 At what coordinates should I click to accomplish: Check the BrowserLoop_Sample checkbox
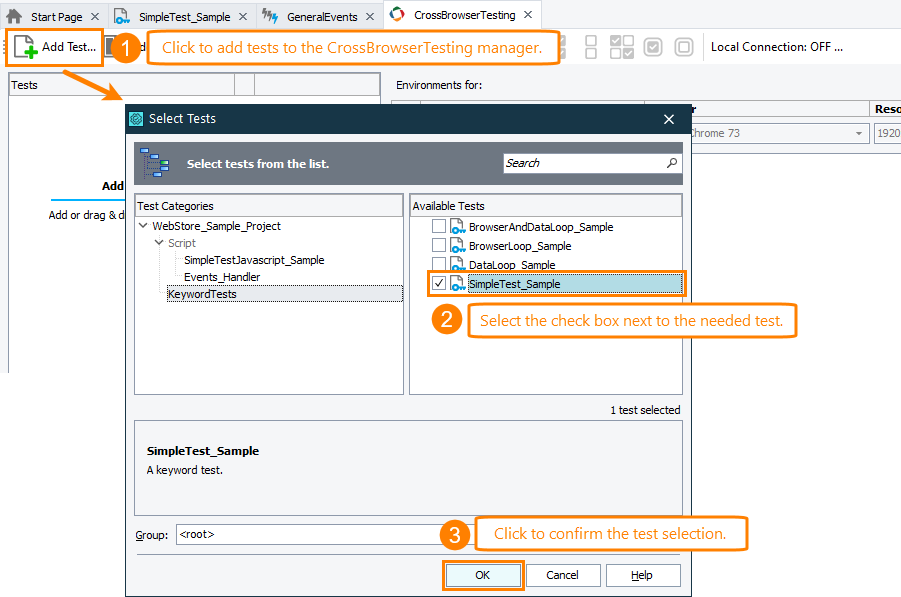(439, 245)
